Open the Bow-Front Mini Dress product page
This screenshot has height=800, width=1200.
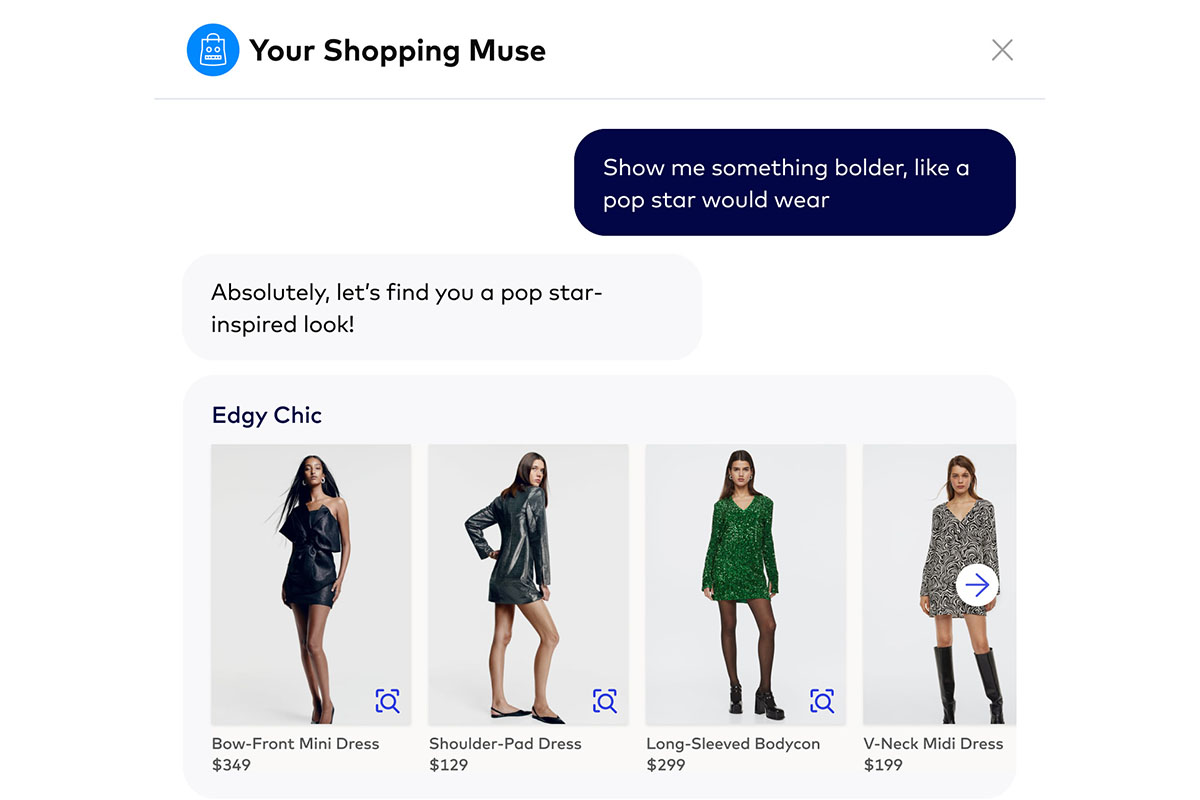point(294,743)
